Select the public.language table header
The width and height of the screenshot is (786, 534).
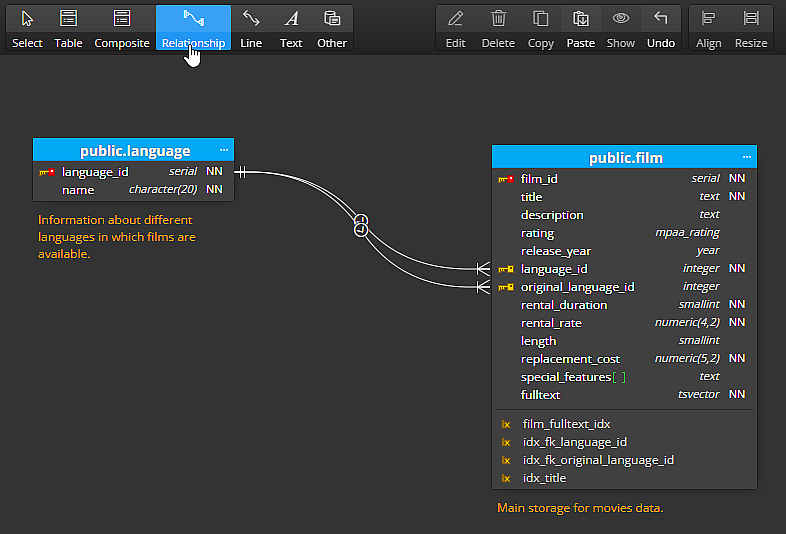133,150
